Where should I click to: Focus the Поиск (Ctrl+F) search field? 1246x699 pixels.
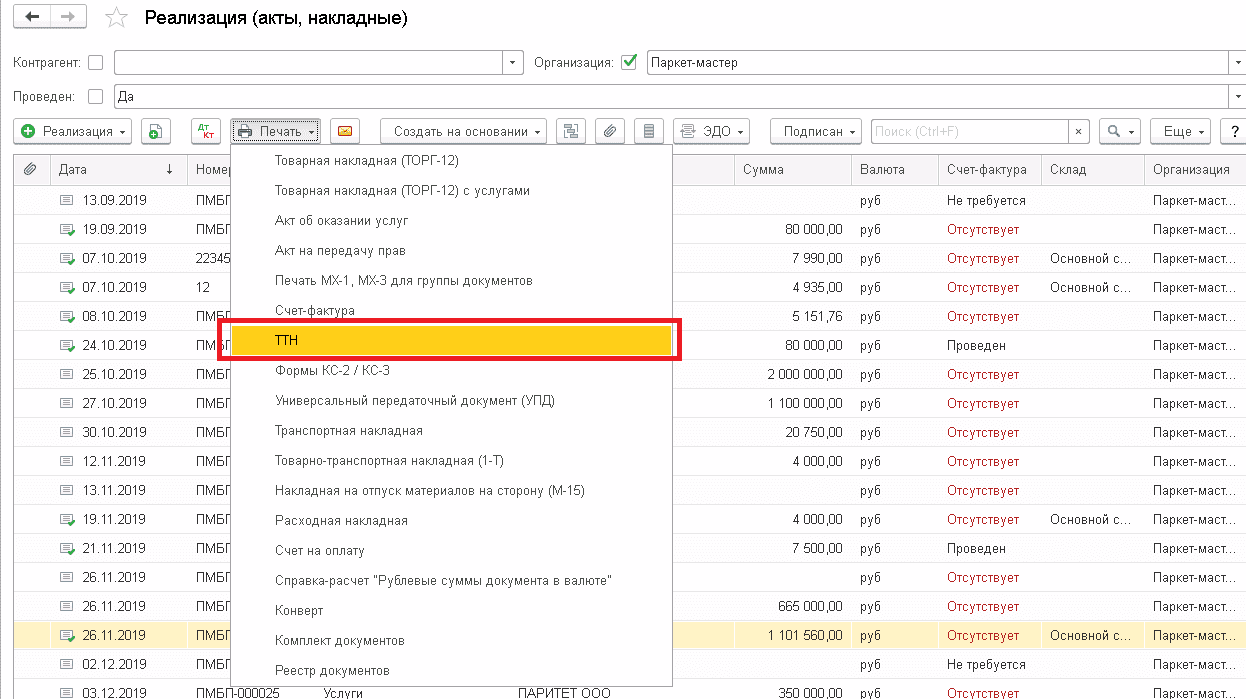969,131
